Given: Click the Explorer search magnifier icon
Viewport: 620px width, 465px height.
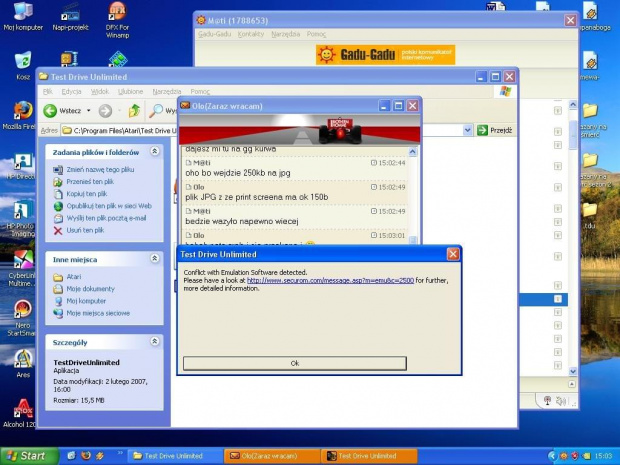Looking at the screenshot, I should coord(156,111).
